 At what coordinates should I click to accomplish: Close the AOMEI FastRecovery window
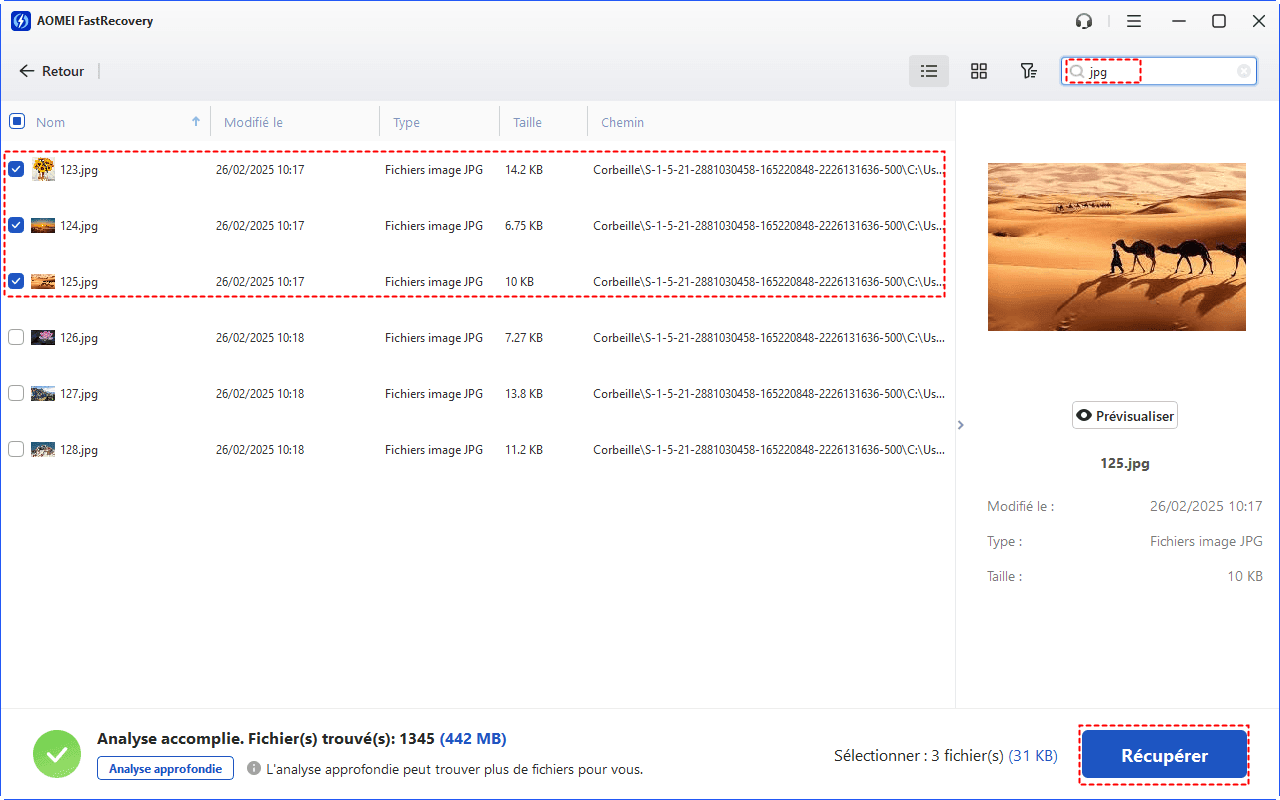(x=1259, y=21)
